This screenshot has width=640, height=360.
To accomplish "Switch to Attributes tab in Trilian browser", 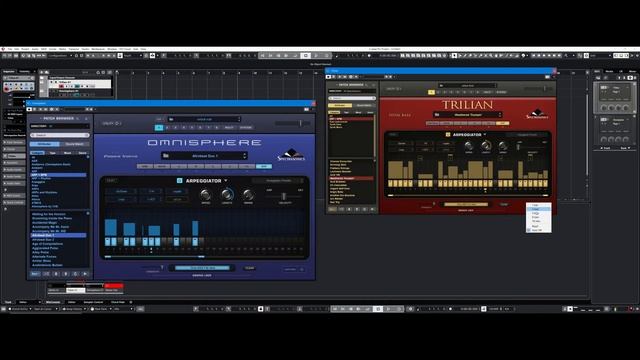I will pos(340,105).
